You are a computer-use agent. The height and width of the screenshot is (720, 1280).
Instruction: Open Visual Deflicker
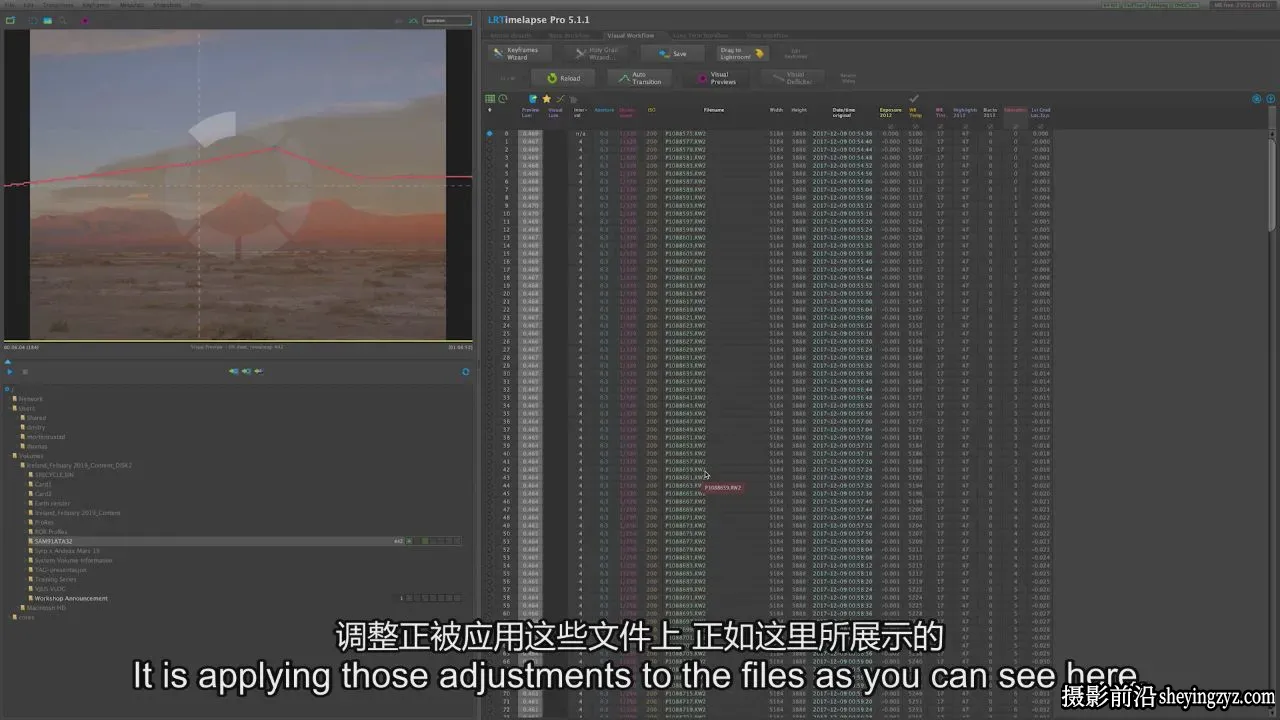793,78
